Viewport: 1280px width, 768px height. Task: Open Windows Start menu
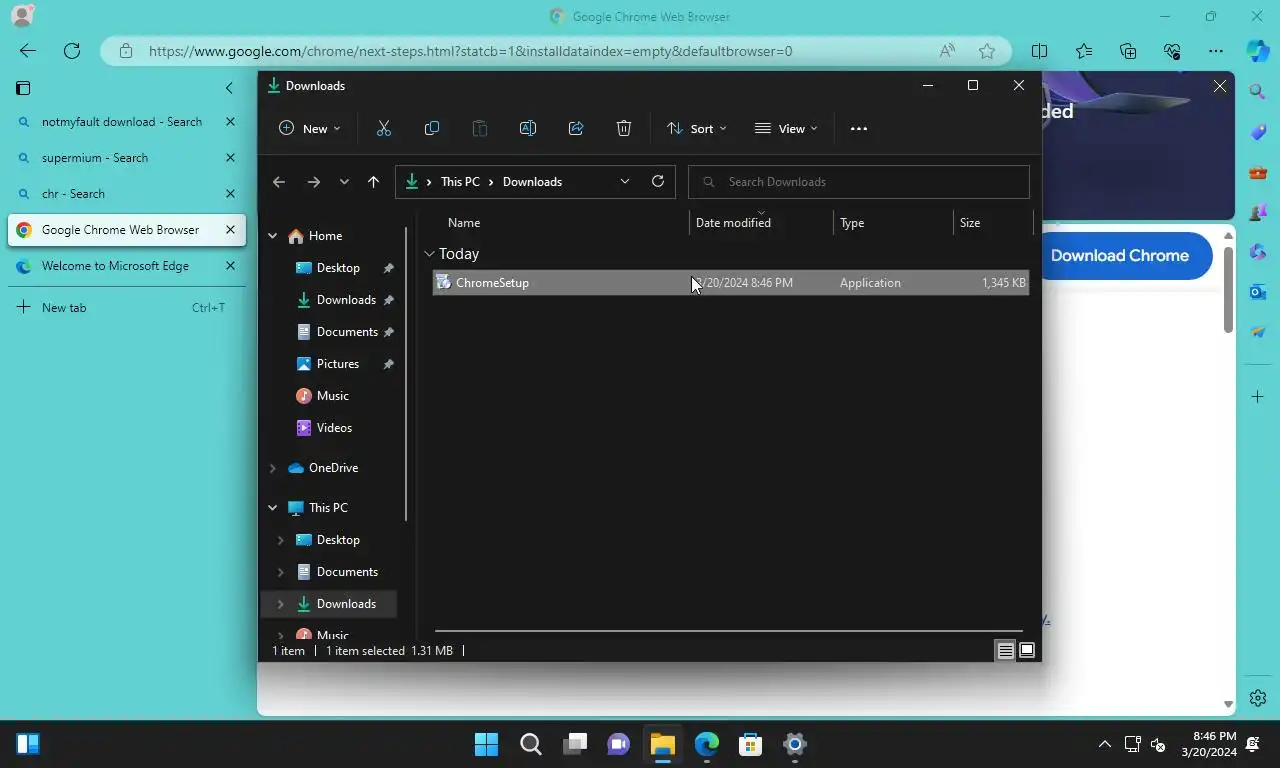pos(486,744)
